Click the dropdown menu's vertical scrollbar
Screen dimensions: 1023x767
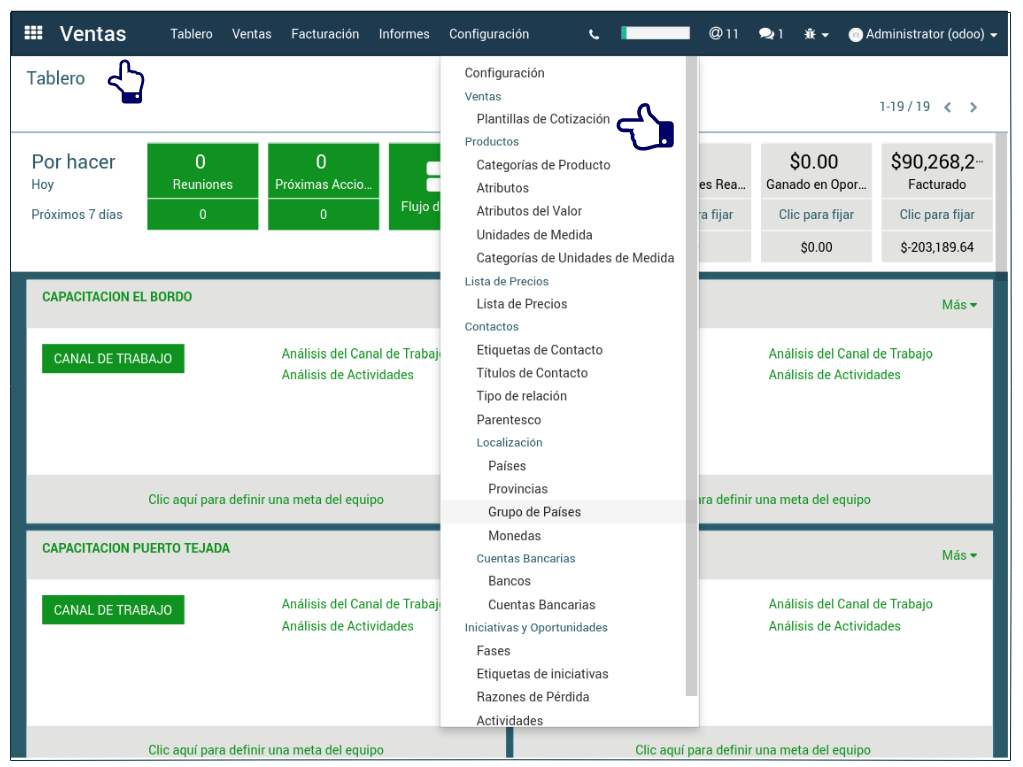pos(691,380)
